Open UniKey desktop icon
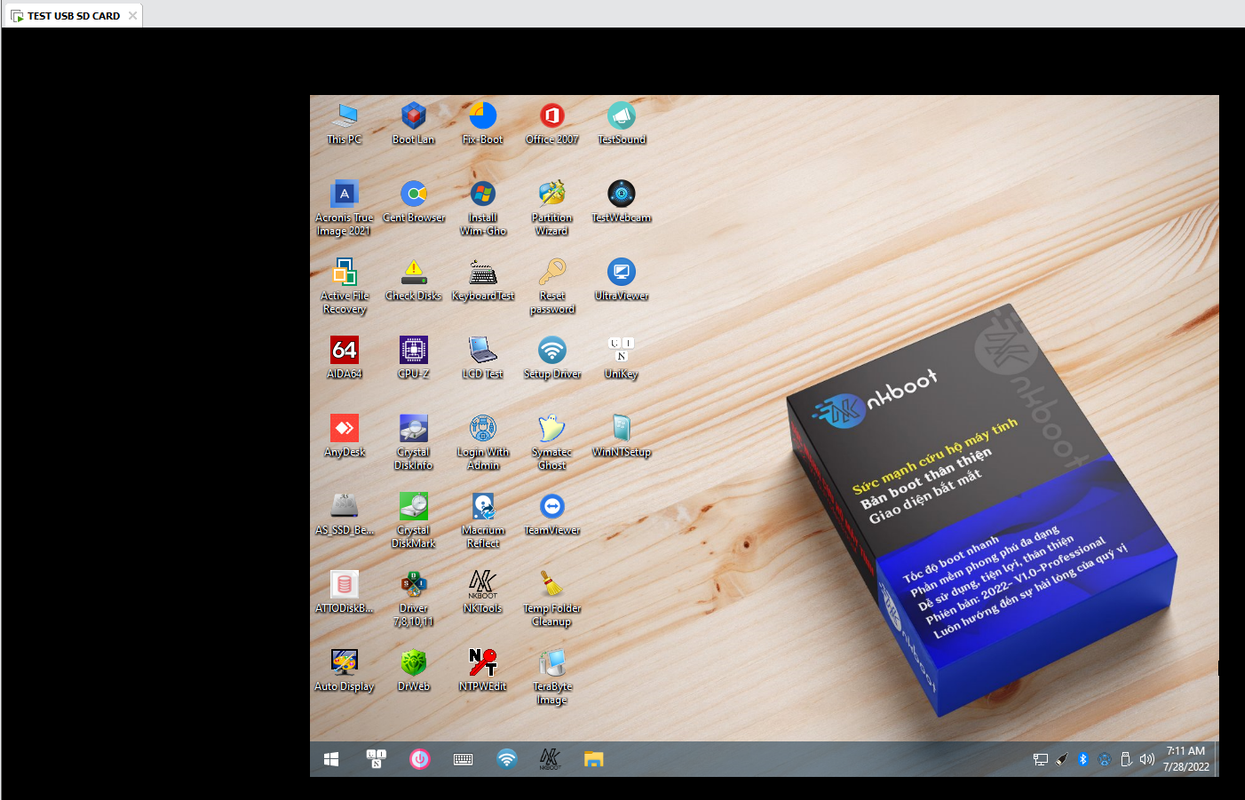The image size is (1245, 800). point(621,358)
